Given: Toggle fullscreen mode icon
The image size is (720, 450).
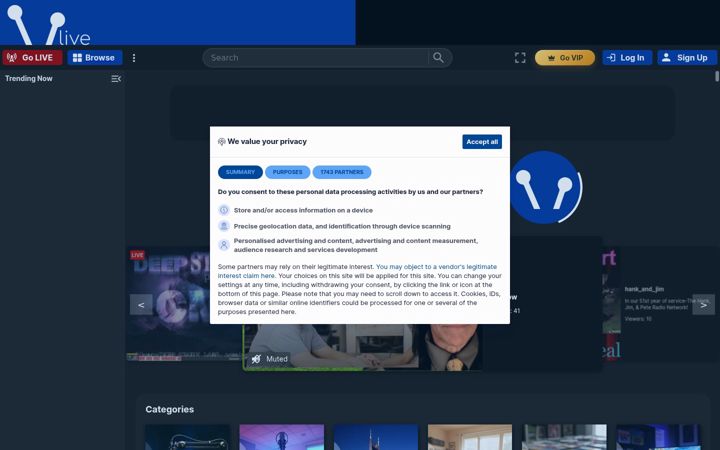Looking at the screenshot, I should click(x=520, y=58).
